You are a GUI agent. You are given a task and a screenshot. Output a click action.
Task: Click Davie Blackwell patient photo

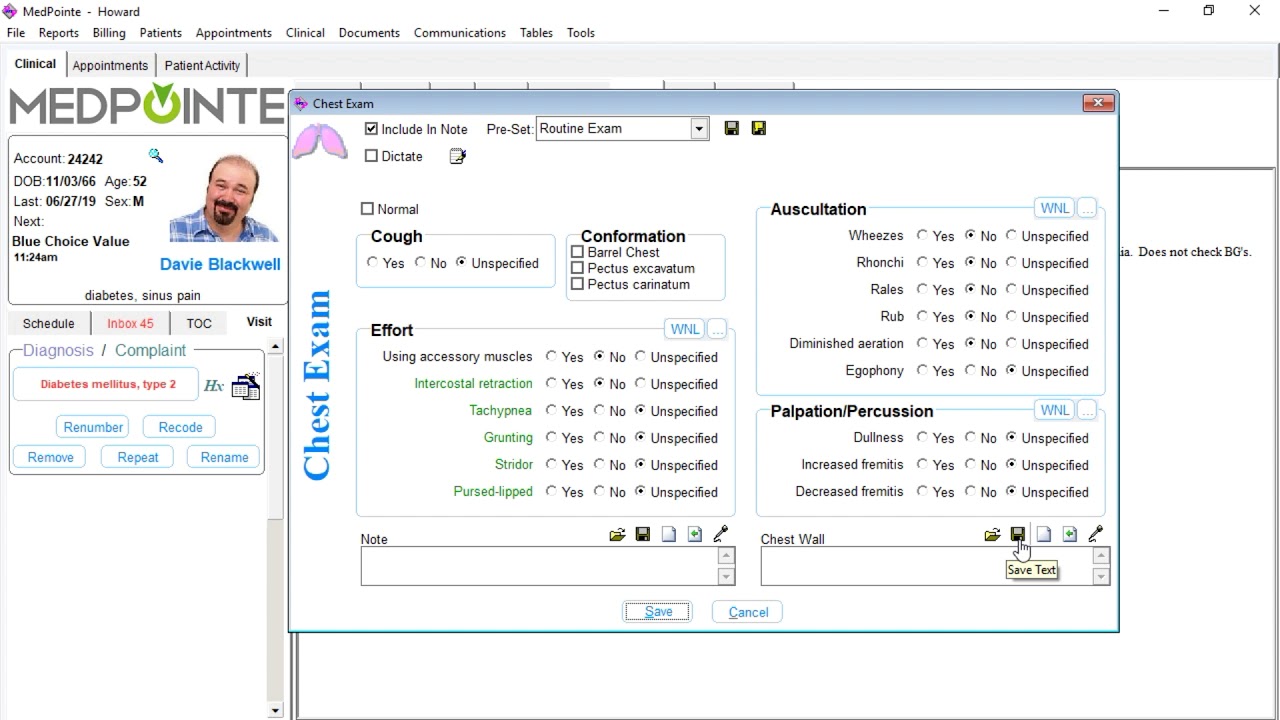[223, 199]
